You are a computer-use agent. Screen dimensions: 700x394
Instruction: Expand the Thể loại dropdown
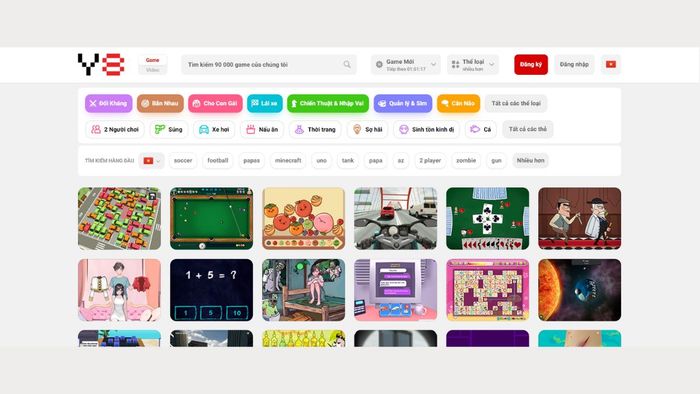(473, 64)
